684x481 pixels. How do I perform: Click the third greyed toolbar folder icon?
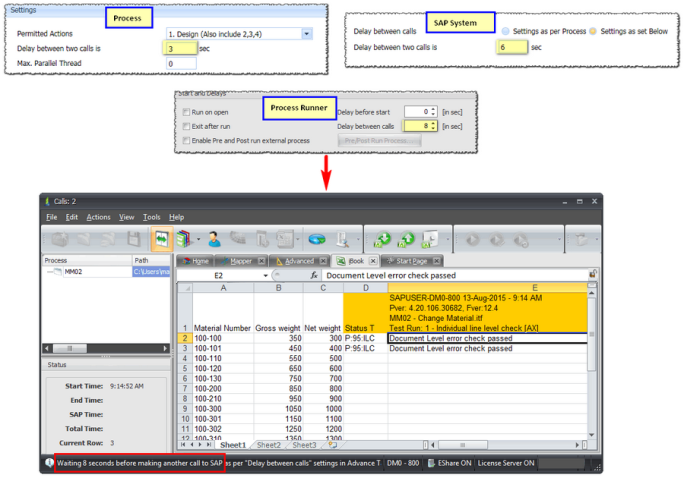coord(109,239)
